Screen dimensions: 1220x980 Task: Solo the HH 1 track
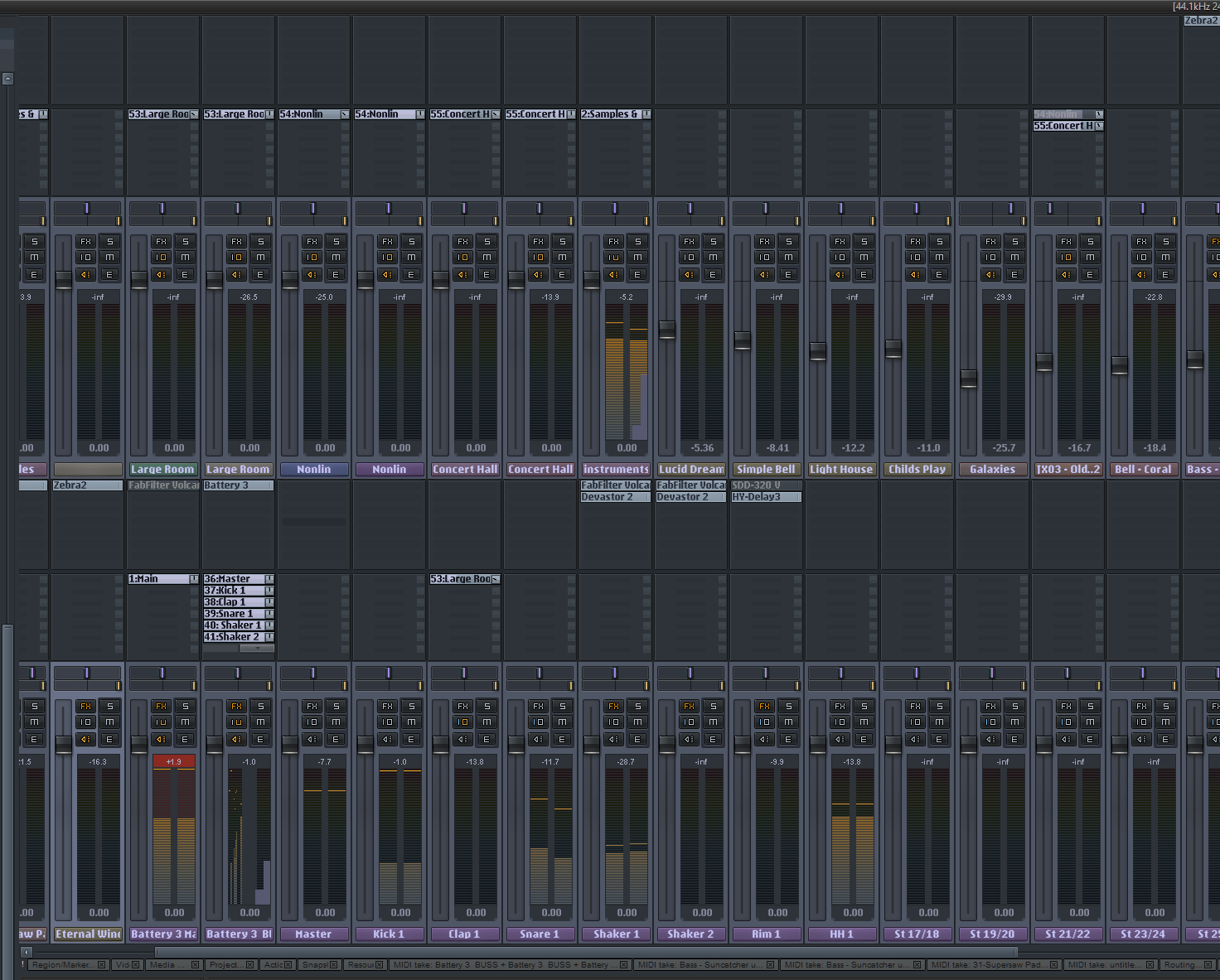pyautogui.click(x=864, y=706)
